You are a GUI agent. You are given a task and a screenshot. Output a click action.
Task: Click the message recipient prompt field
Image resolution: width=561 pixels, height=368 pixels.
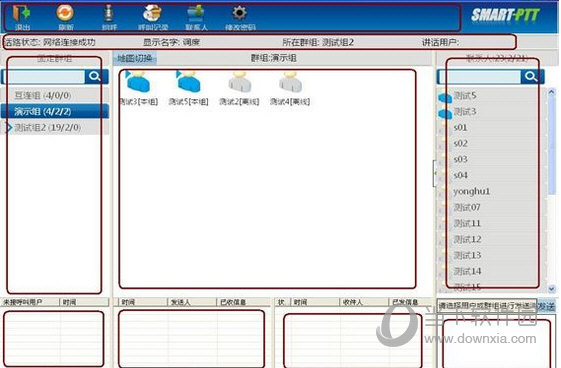(487, 306)
